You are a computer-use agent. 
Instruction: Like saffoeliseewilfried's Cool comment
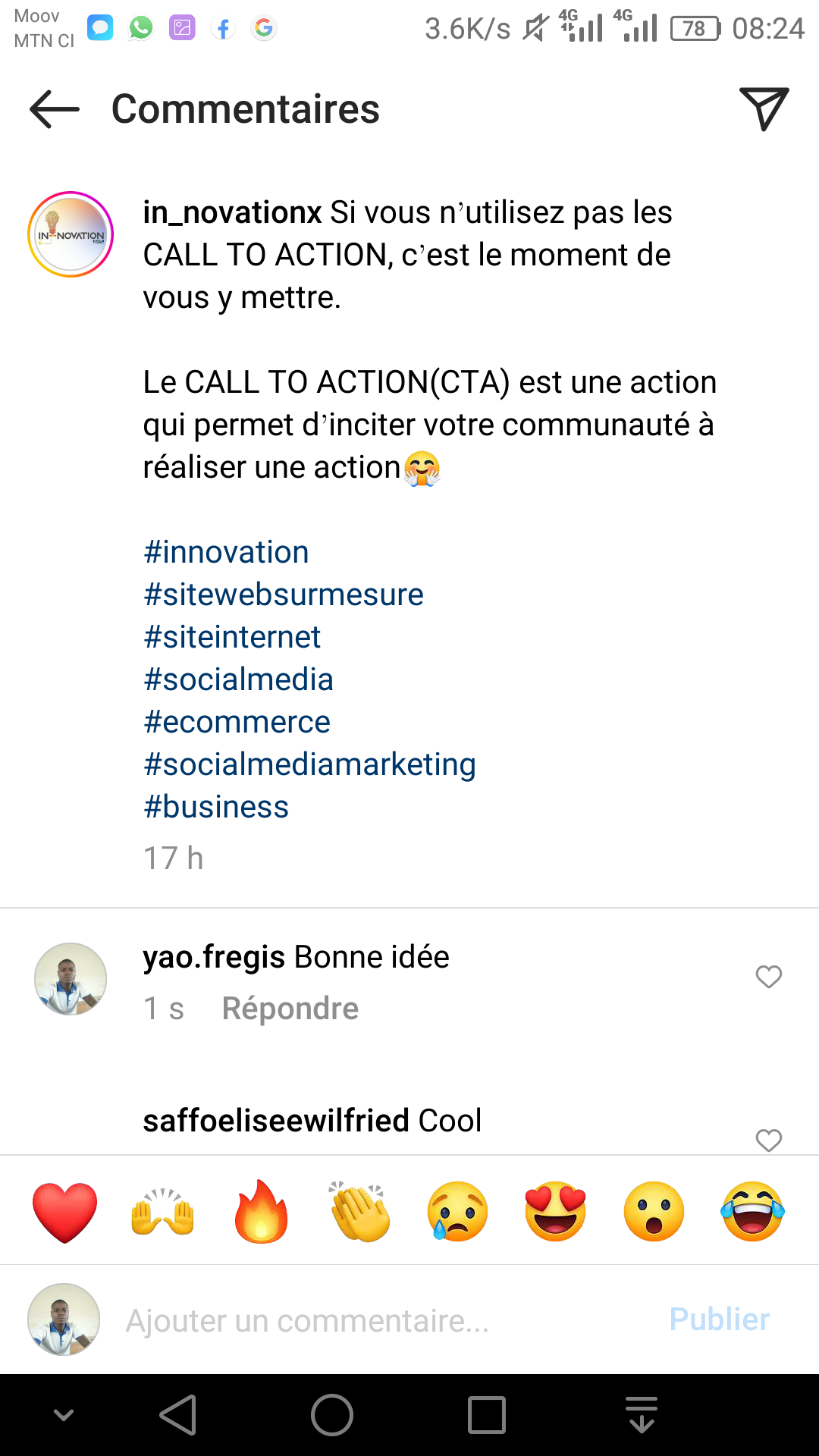(x=768, y=1140)
